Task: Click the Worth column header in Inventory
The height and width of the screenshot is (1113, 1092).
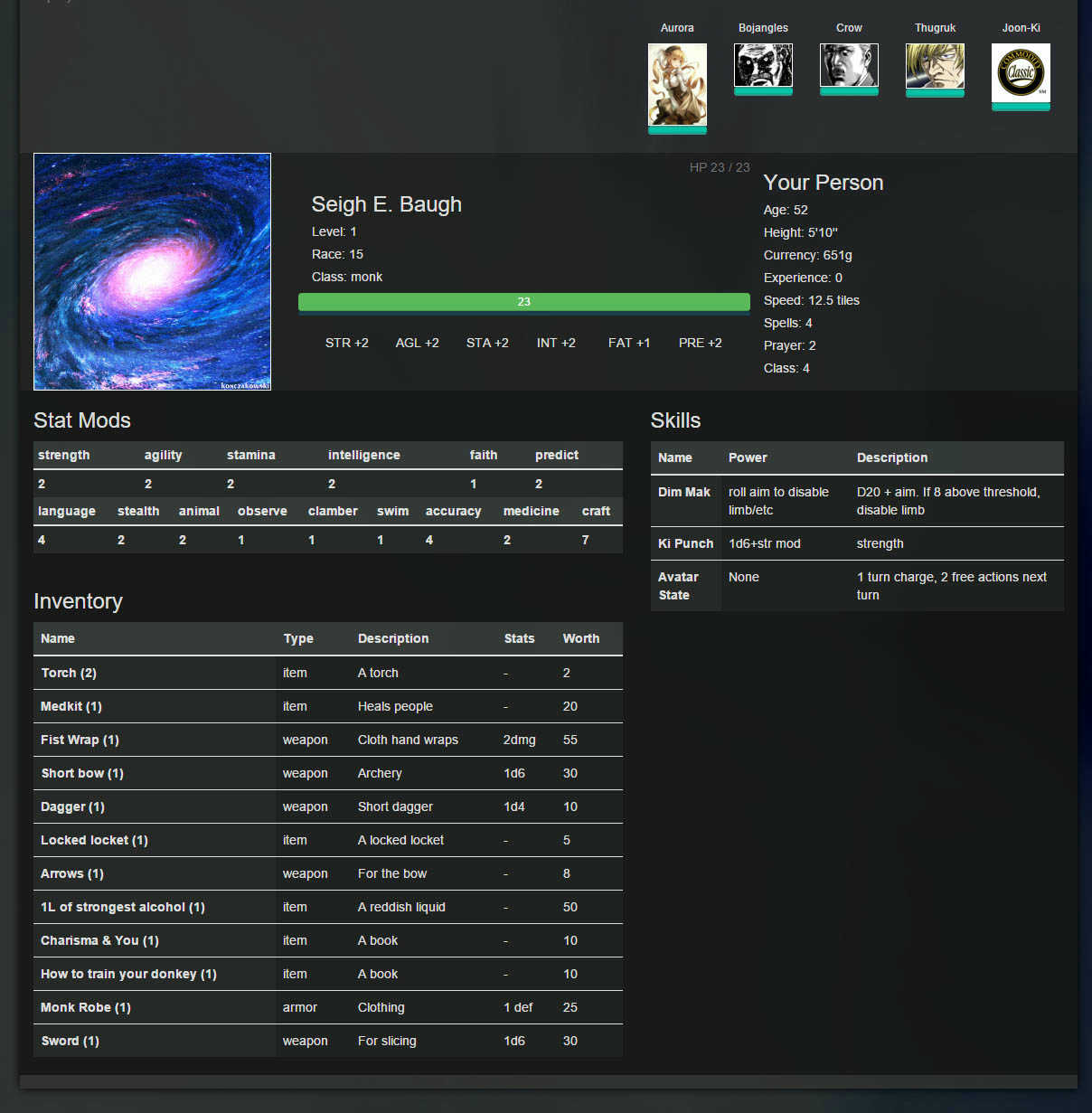Action: [x=580, y=638]
